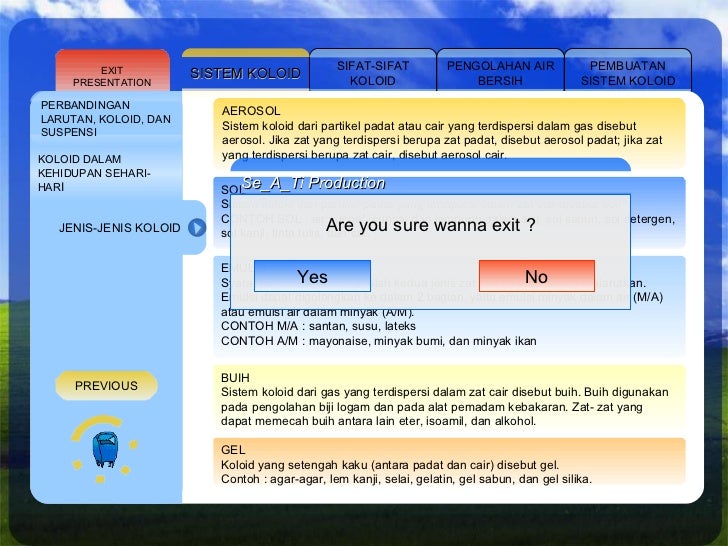Viewport: 728px width, 546px height.
Task: Click the Exit Presentation tab
Action: [x=112, y=71]
